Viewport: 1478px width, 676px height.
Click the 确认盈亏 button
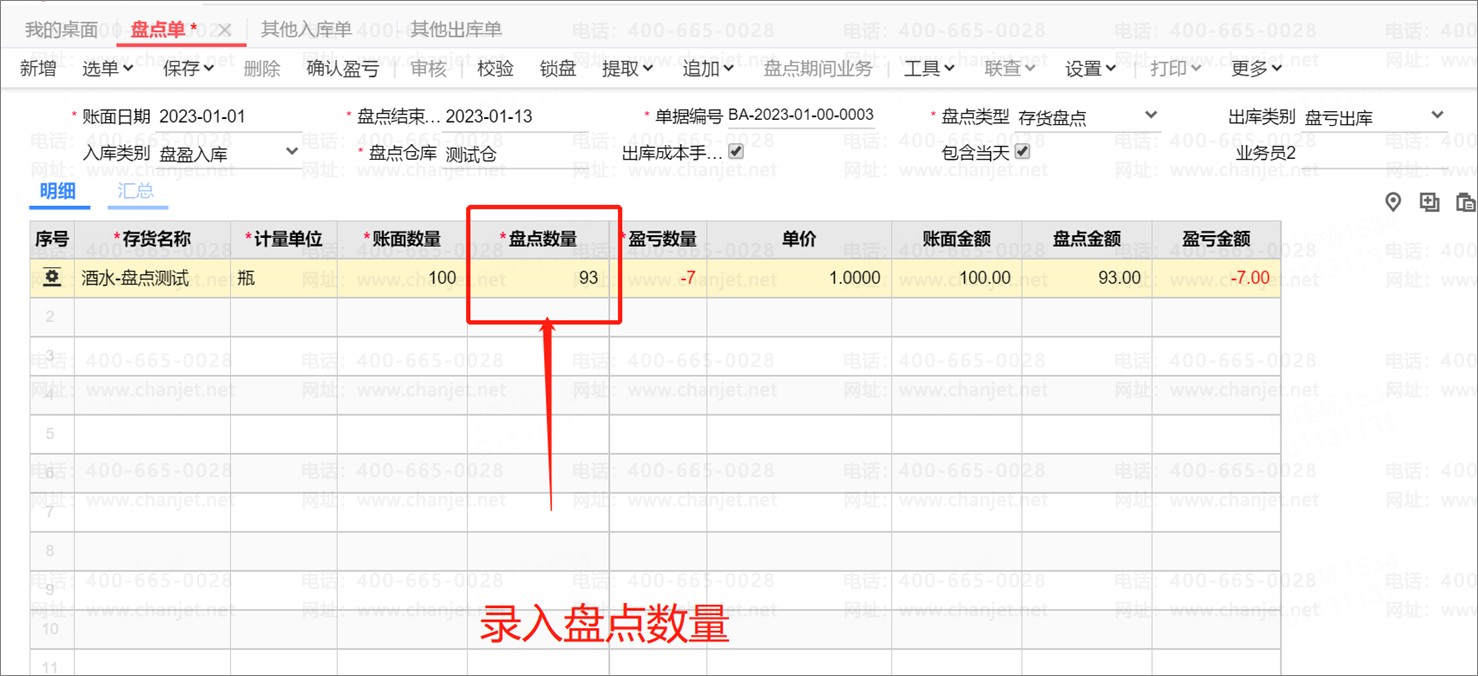343,68
